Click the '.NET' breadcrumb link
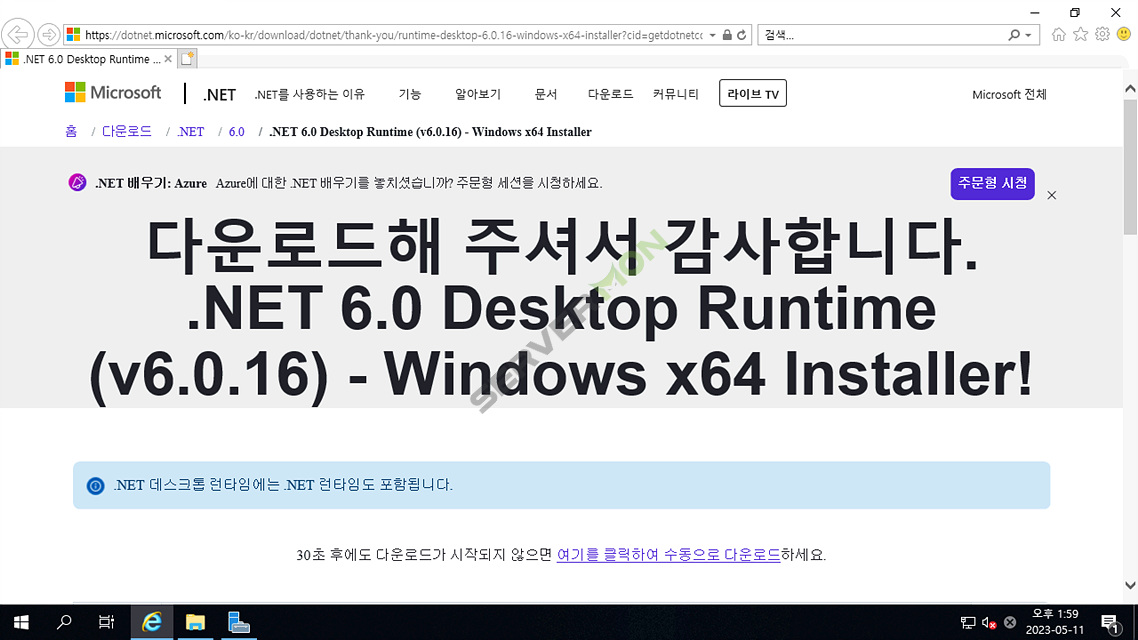 [191, 131]
